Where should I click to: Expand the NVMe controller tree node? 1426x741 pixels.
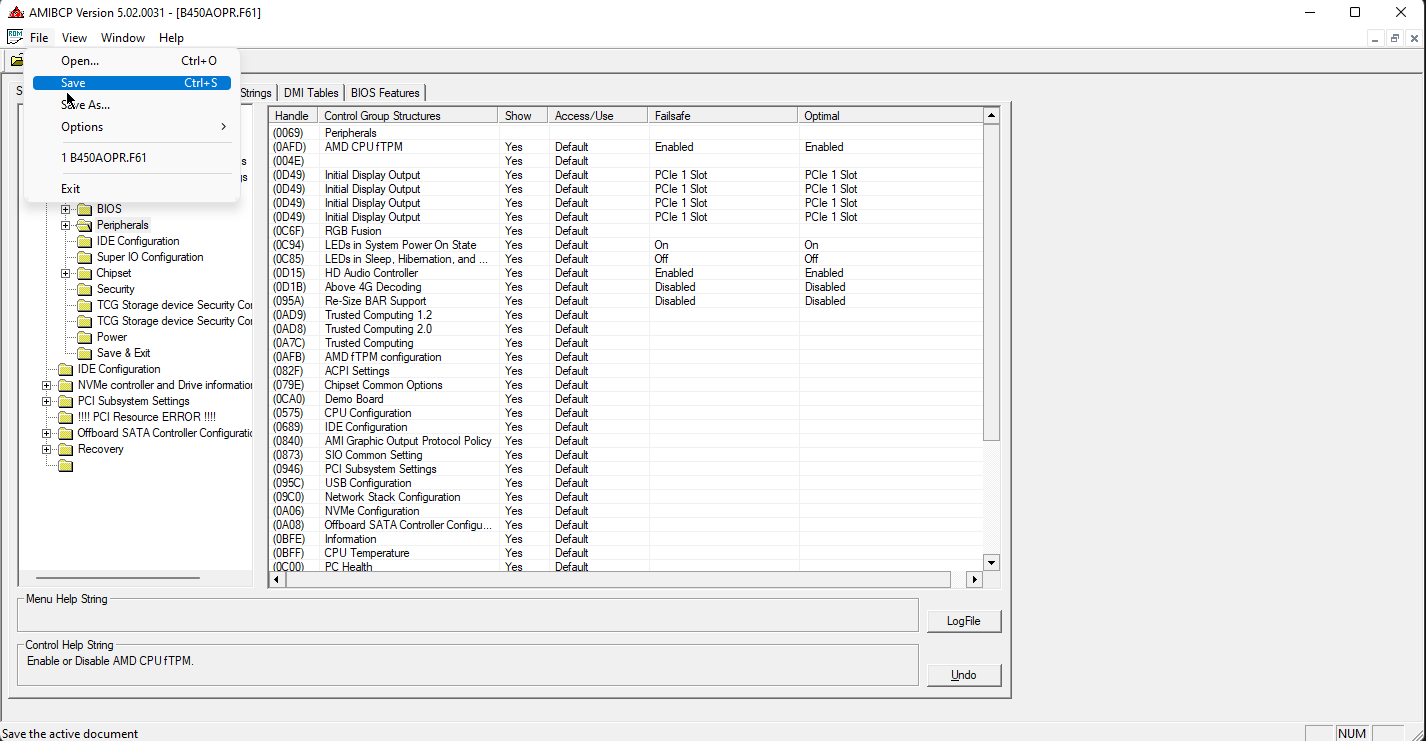[47, 385]
